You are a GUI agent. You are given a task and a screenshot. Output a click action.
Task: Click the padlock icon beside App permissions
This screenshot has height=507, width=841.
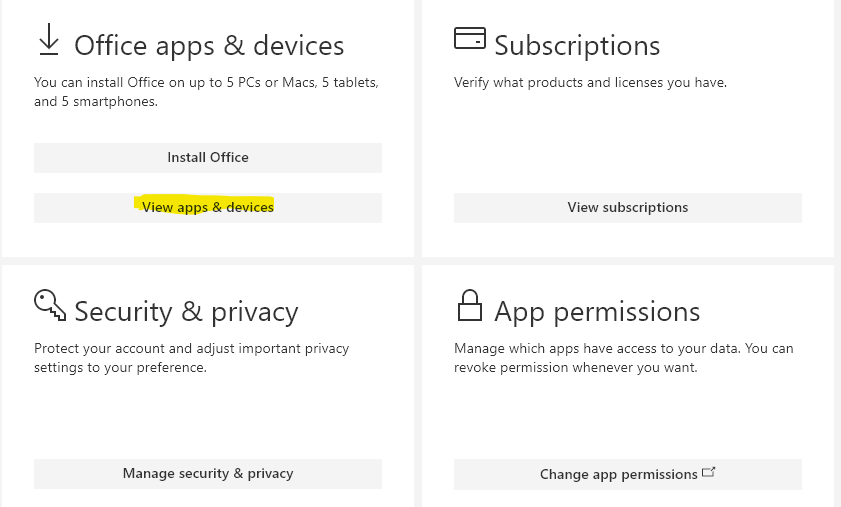click(469, 305)
